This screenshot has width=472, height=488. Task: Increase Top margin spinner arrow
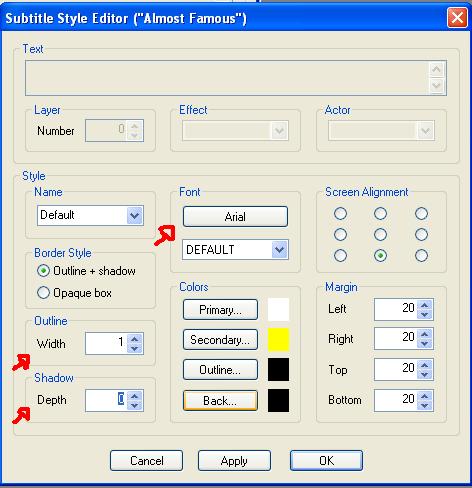pos(424,365)
